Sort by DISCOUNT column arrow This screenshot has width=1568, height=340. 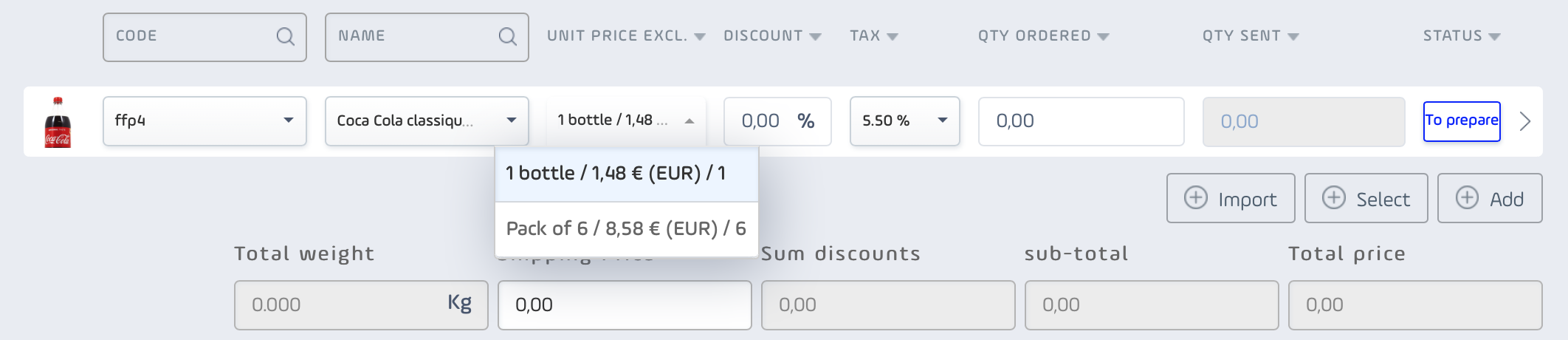[x=815, y=36]
